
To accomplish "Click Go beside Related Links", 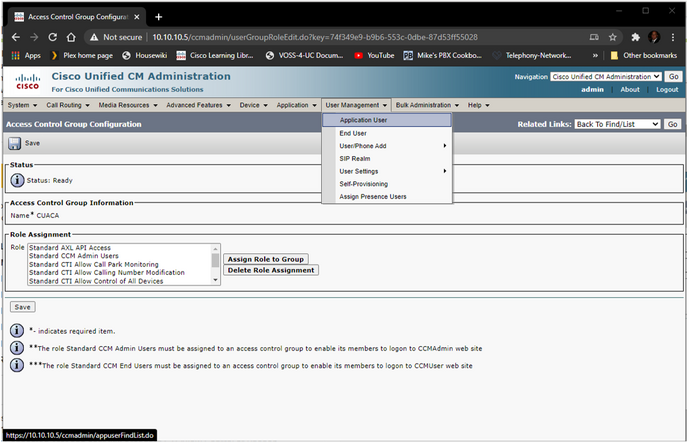I will coord(672,125).
